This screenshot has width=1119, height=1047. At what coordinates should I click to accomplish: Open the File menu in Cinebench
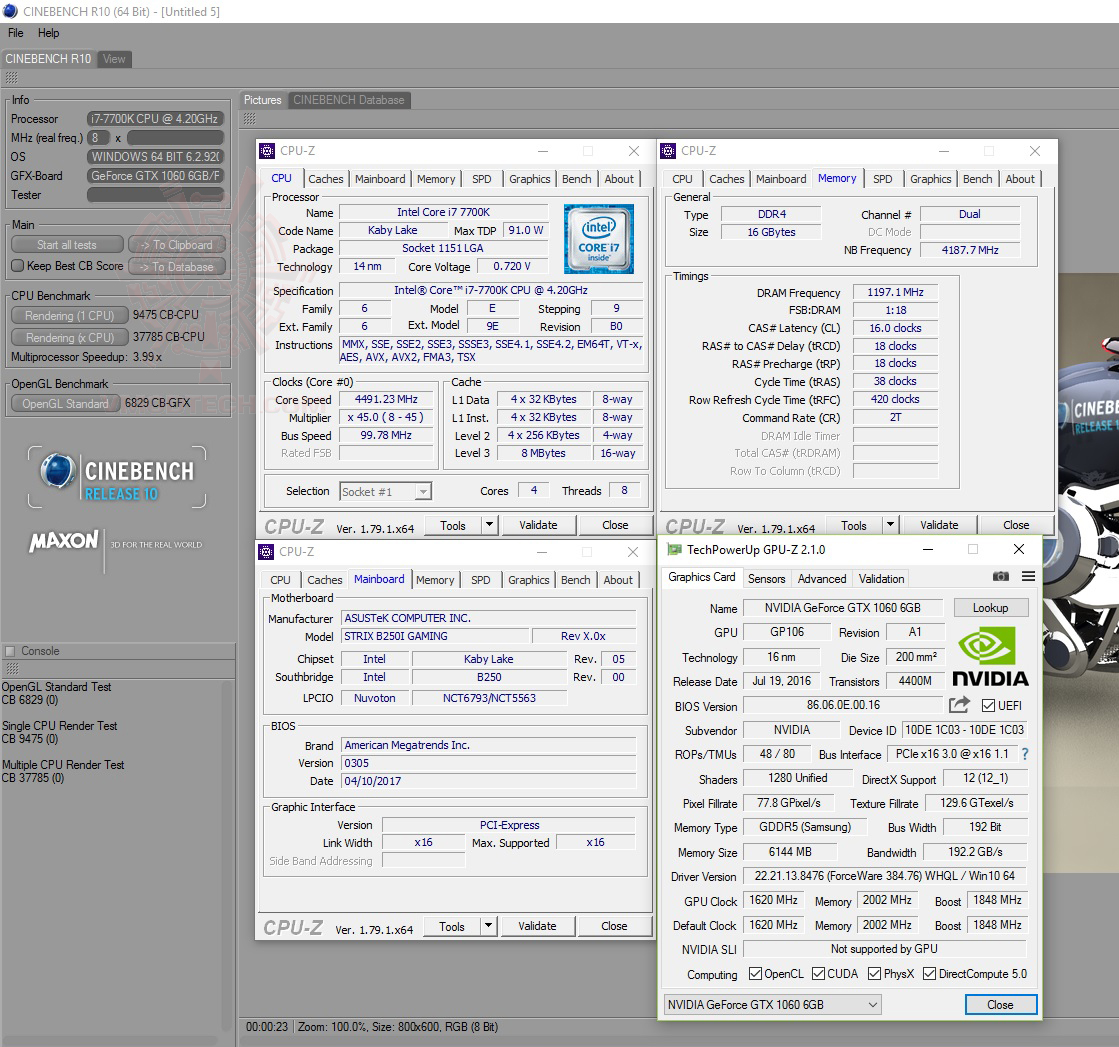click(15, 33)
